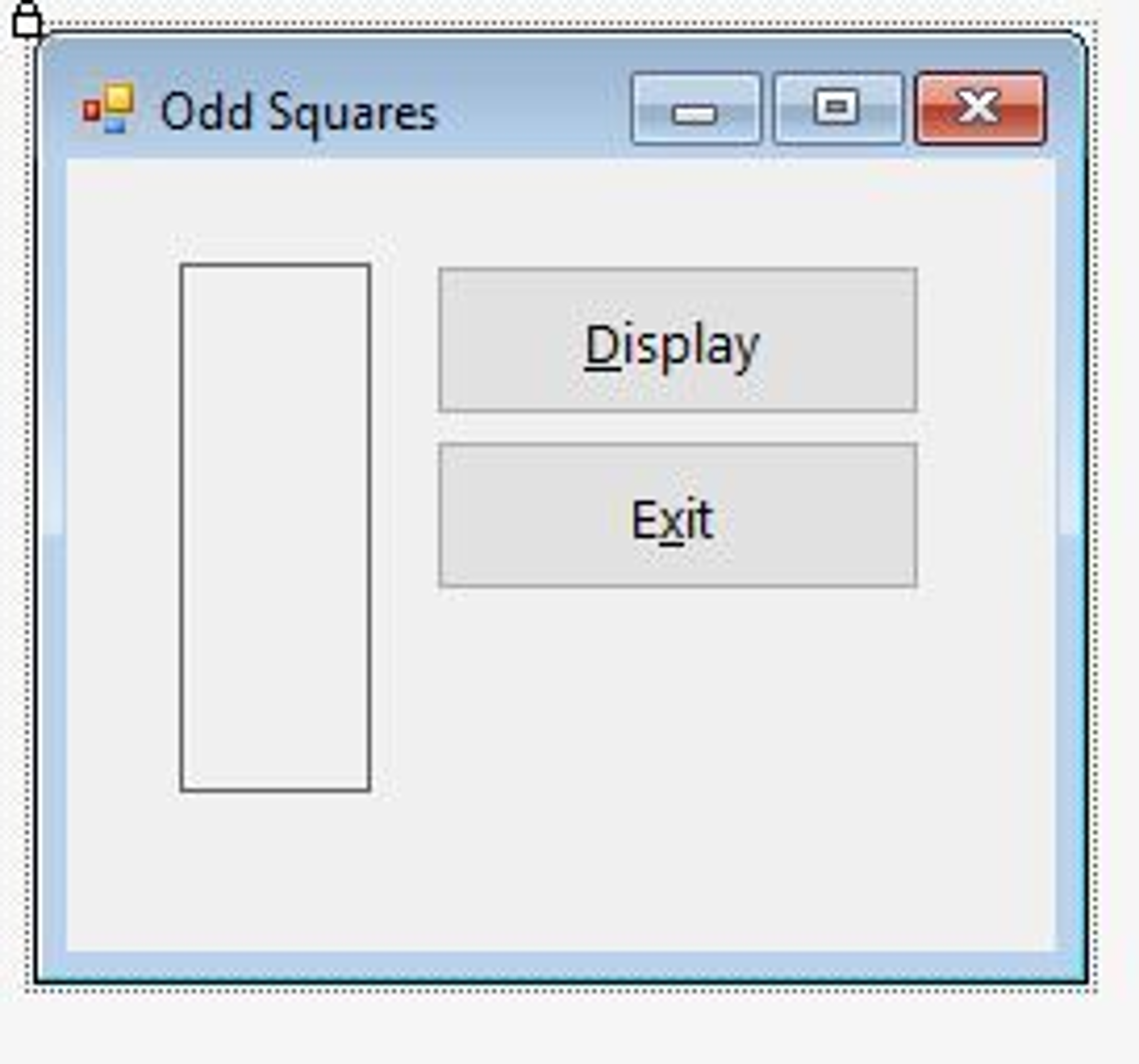Click blank form area right of Display button
The width and height of the screenshot is (1139, 1064).
[x=985, y=339]
